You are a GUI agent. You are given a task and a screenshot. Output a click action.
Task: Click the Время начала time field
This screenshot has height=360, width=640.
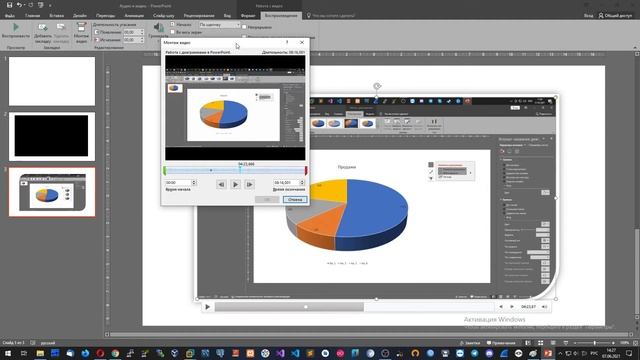[178, 182]
